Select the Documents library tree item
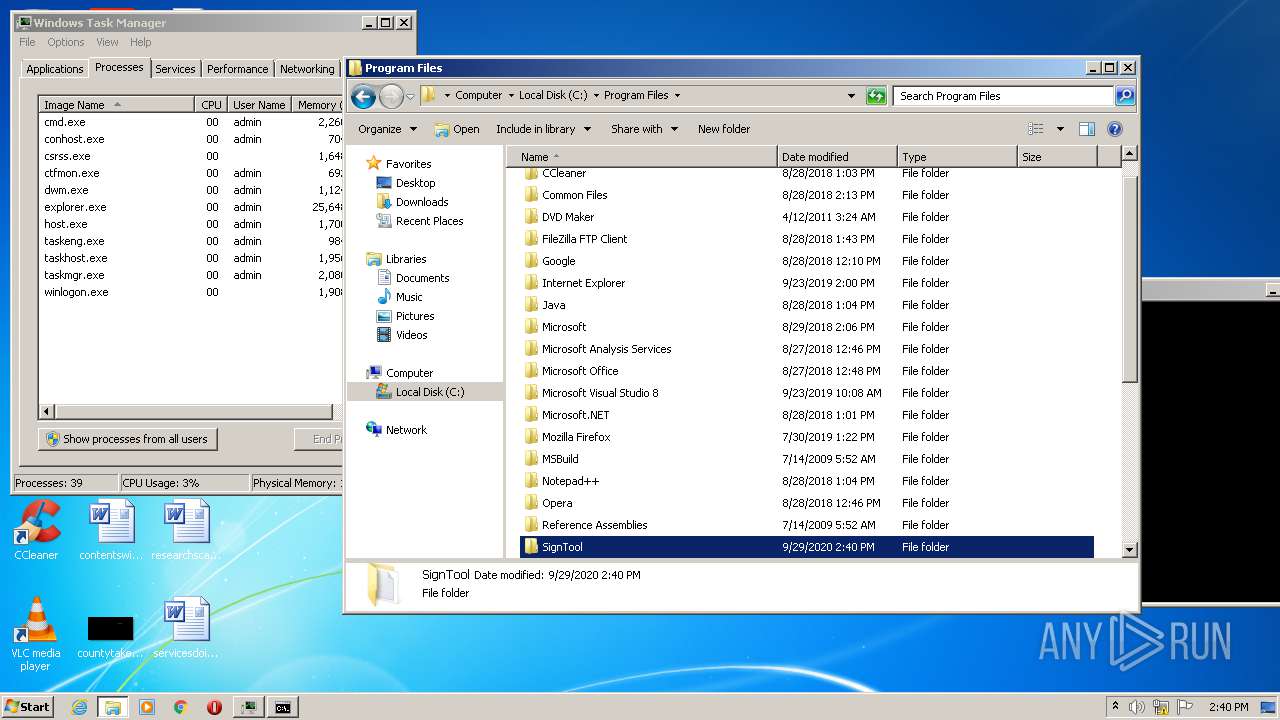 pos(412,278)
